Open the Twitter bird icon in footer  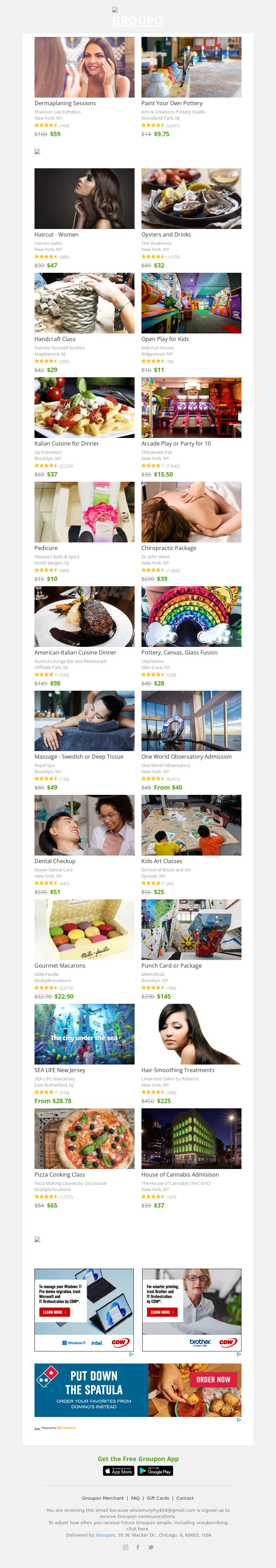(150, 1547)
